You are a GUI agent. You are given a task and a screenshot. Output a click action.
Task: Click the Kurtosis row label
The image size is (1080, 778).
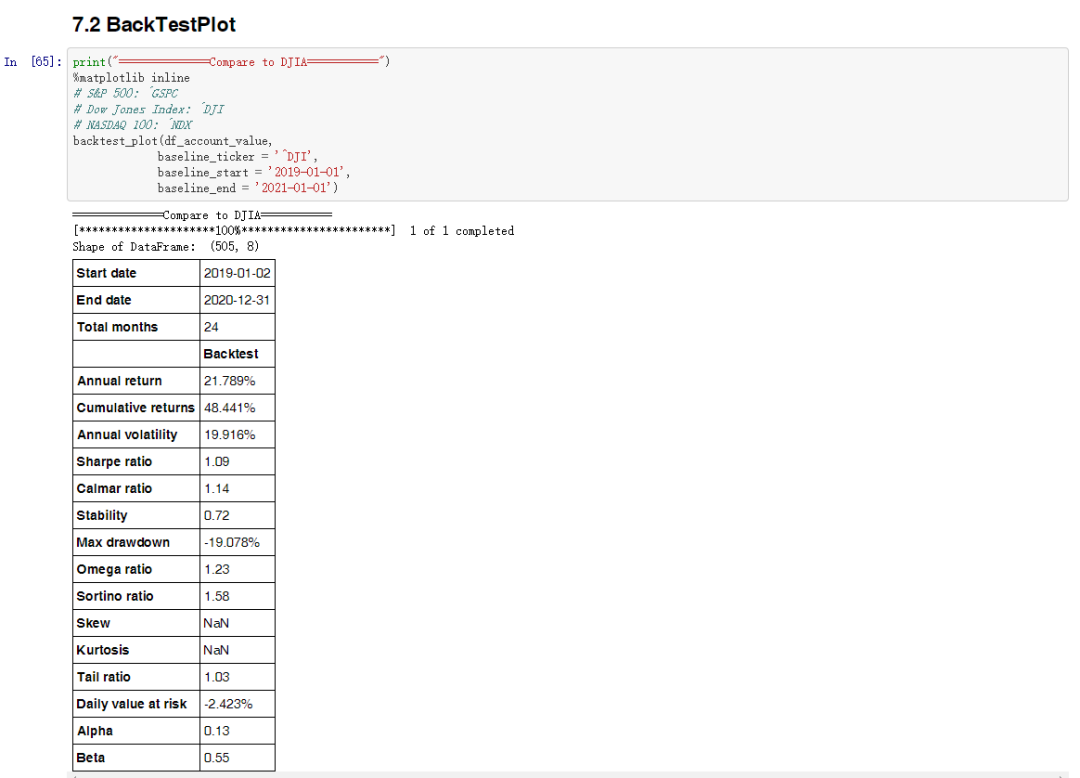(x=136, y=650)
